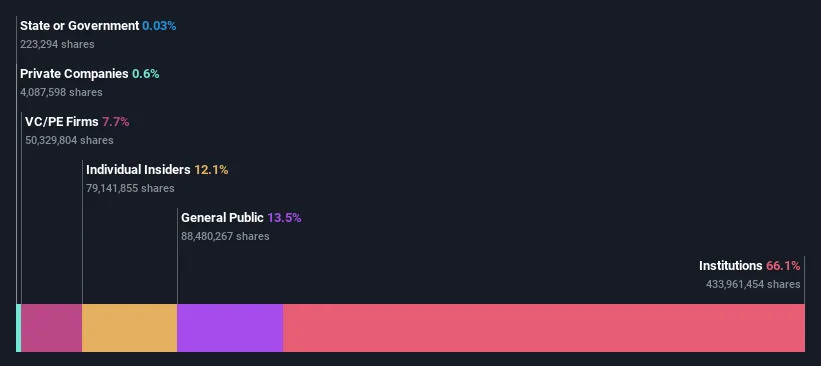Screen dimensions: 821x366
Task: Select the 12.1% percentage value
Action: 211,170
